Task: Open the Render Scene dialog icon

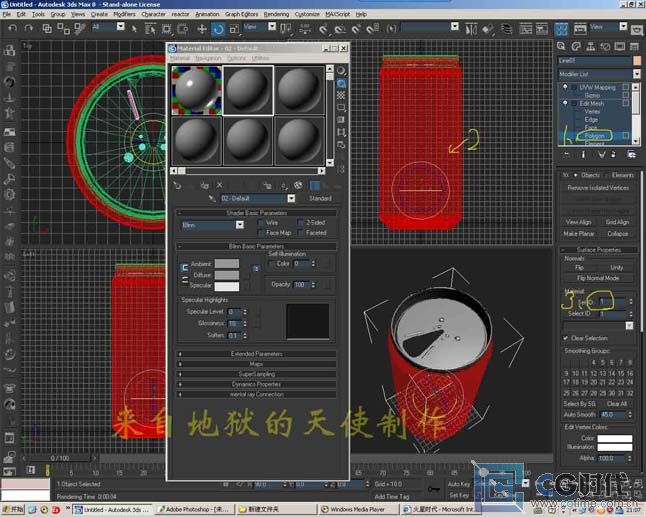Action: [x=580, y=29]
